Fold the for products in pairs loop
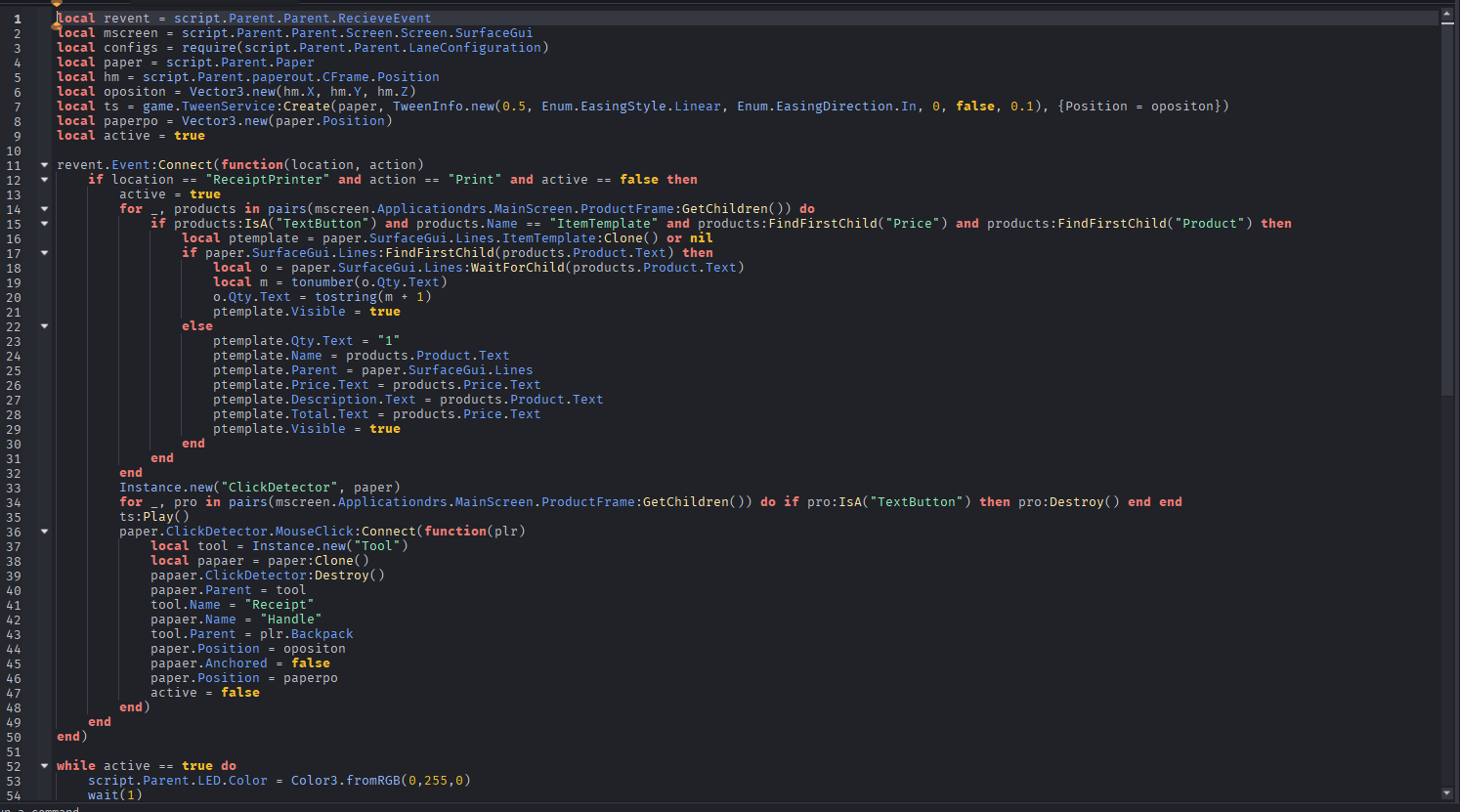Image resolution: width=1460 pixels, height=812 pixels. click(44, 209)
